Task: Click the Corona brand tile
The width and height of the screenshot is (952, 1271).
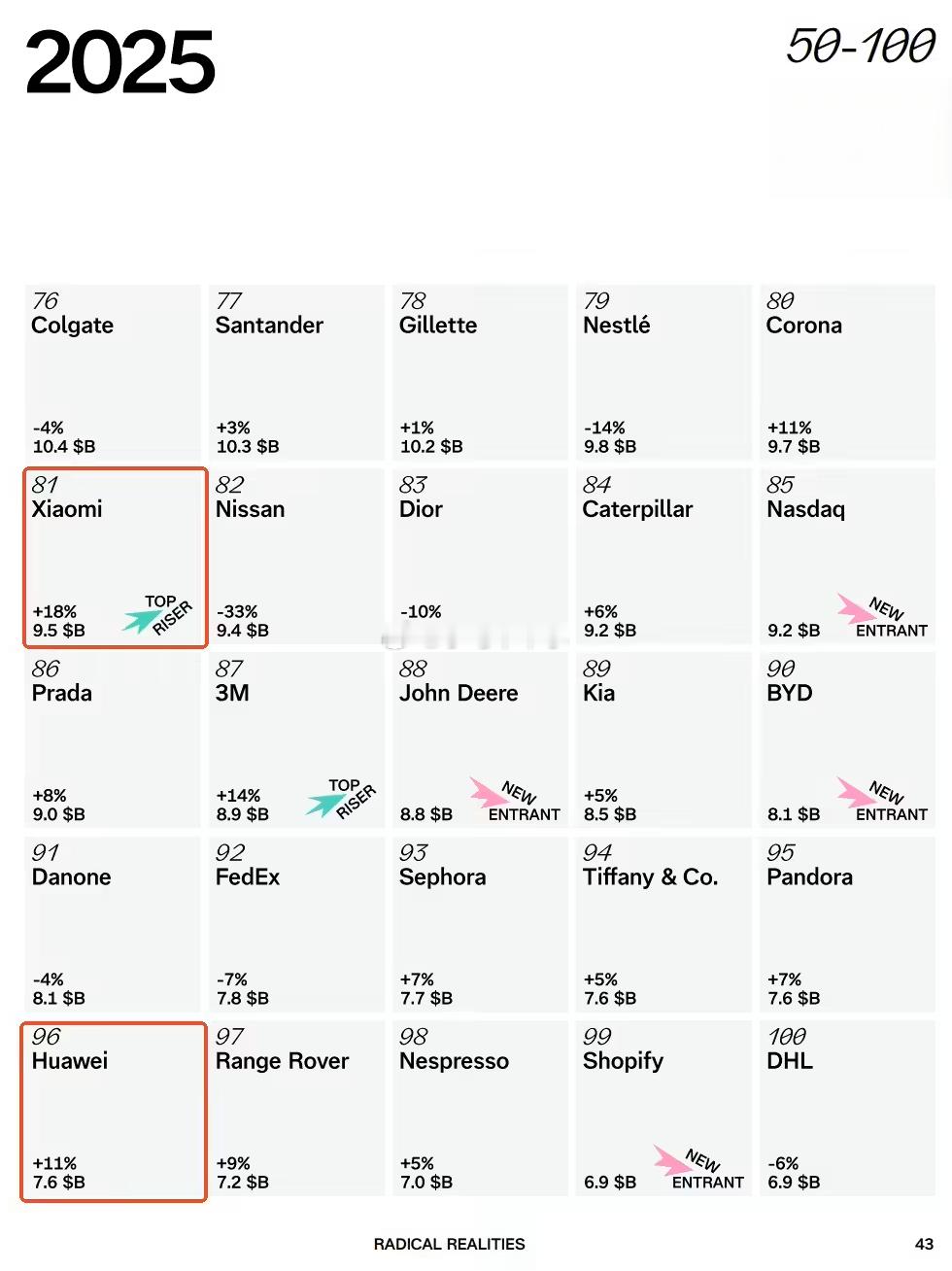Action: pos(847,372)
